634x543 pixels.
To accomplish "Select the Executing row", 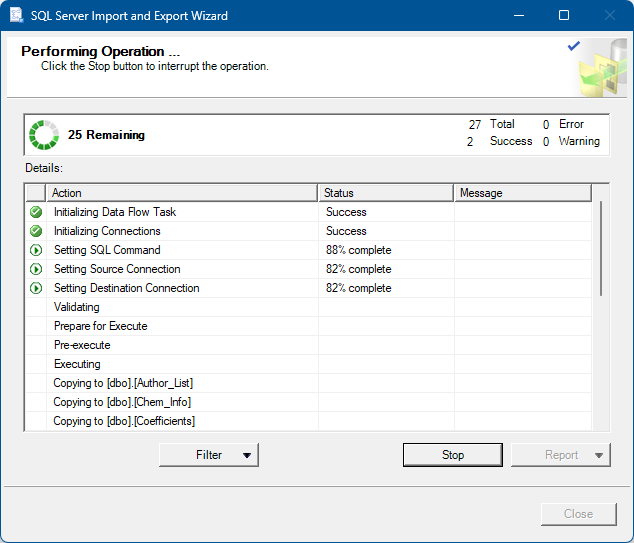I will (309, 364).
